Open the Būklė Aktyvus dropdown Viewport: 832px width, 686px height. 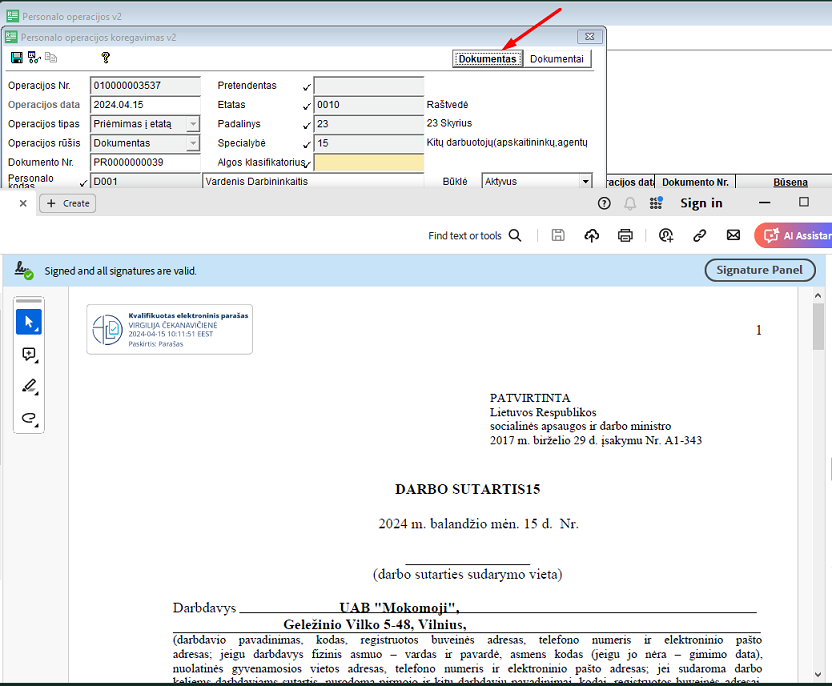(x=585, y=182)
